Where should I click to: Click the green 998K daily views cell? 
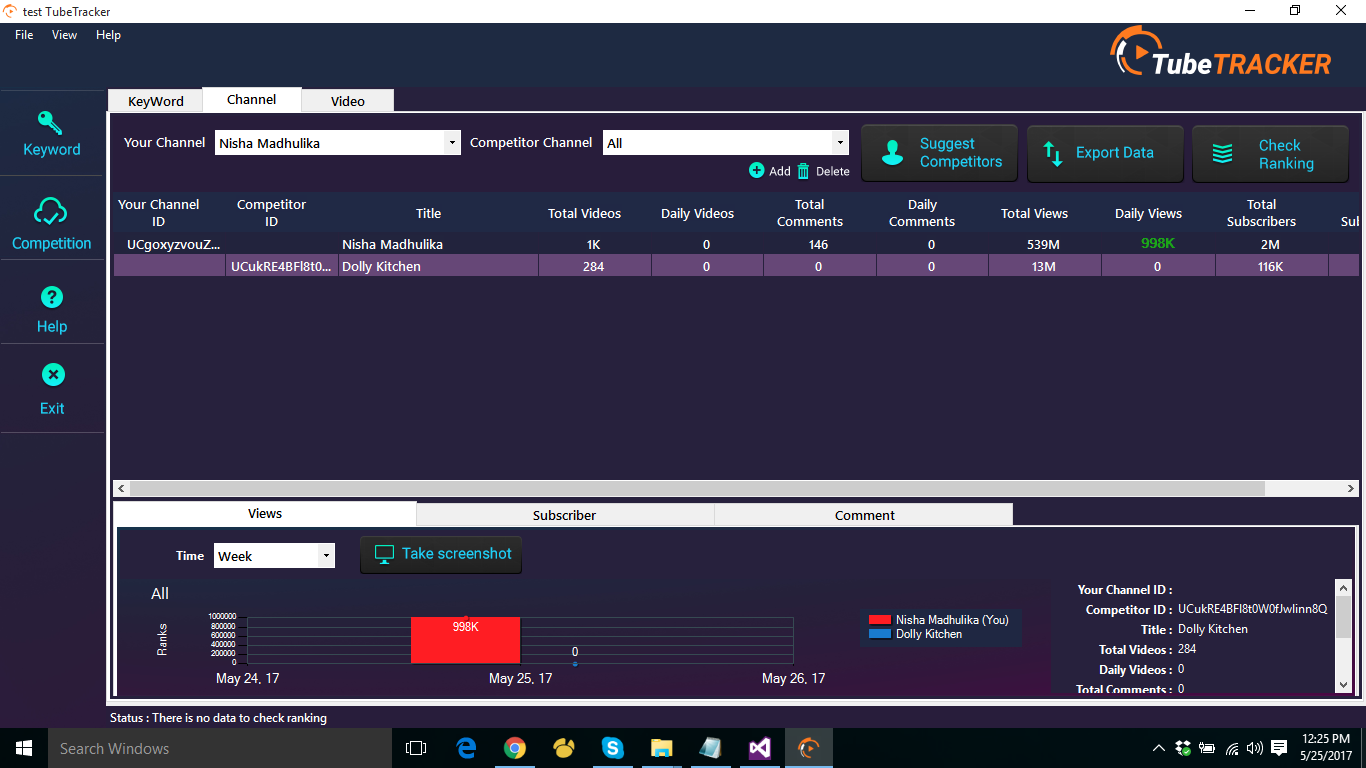(1157, 243)
